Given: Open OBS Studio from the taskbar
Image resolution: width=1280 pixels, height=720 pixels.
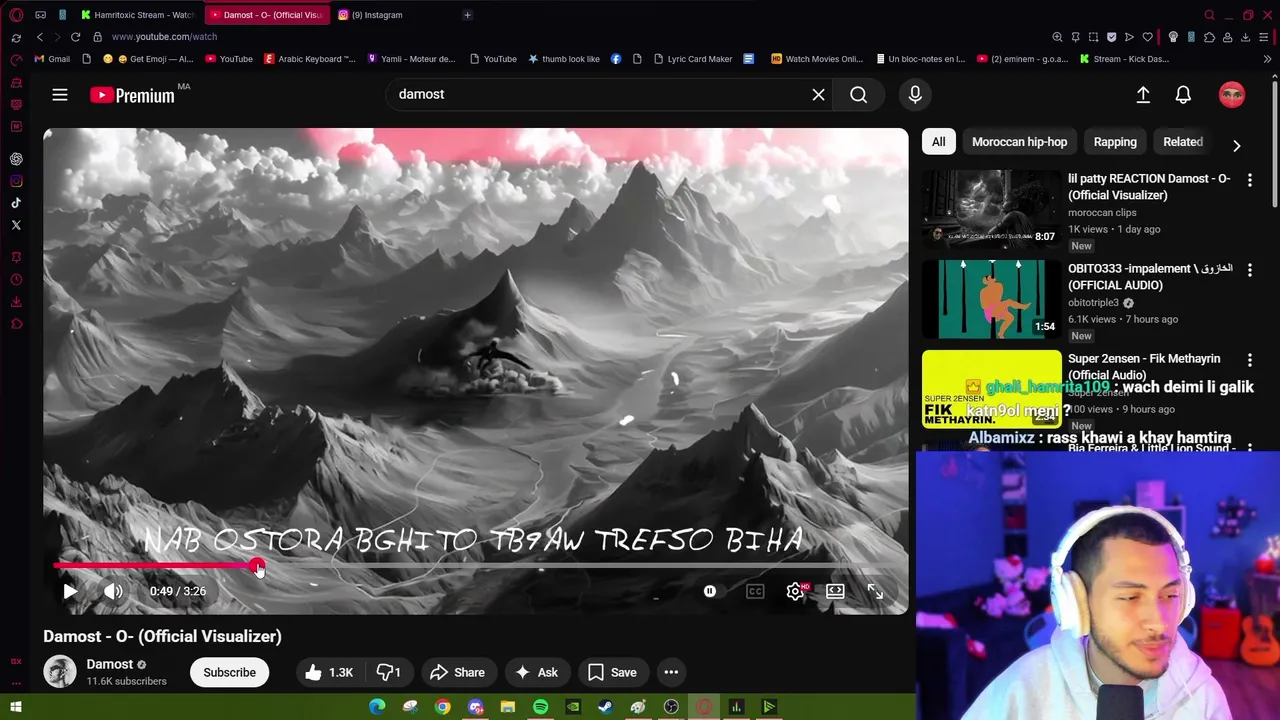Looking at the screenshot, I should [x=671, y=707].
